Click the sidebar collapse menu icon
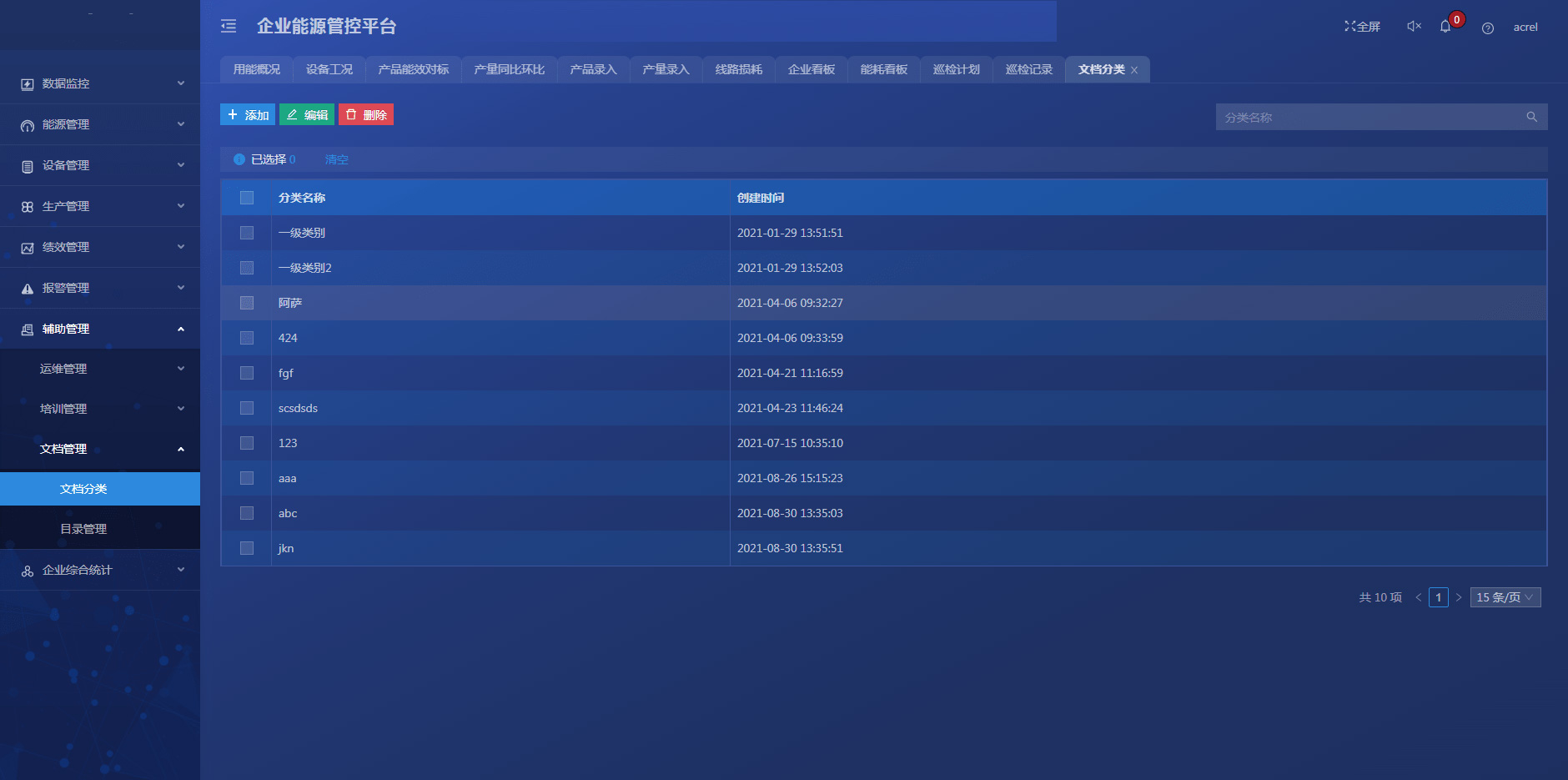 click(x=229, y=27)
